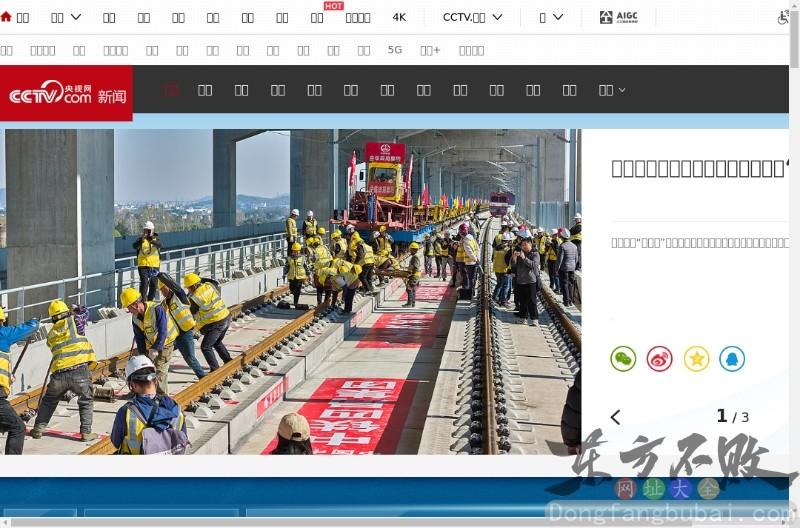Viewport: 800px width, 528px height.
Task: Expand the CCTV. dropdown in top bar
Action: tap(472, 17)
